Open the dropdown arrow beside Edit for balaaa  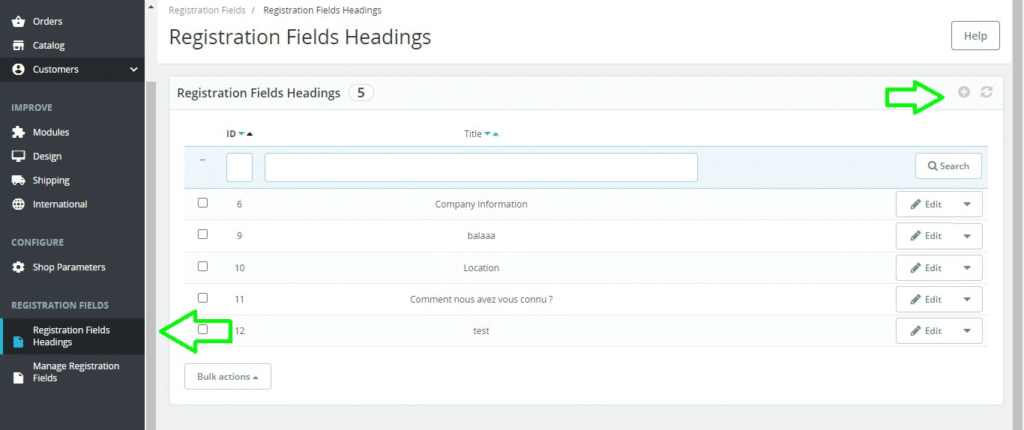(967, 236)
